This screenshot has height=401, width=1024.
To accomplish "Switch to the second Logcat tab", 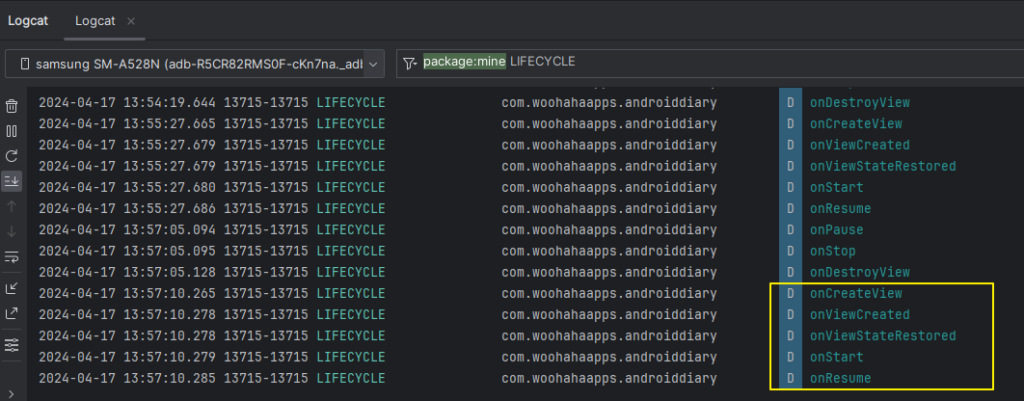I will coord(95,21).
